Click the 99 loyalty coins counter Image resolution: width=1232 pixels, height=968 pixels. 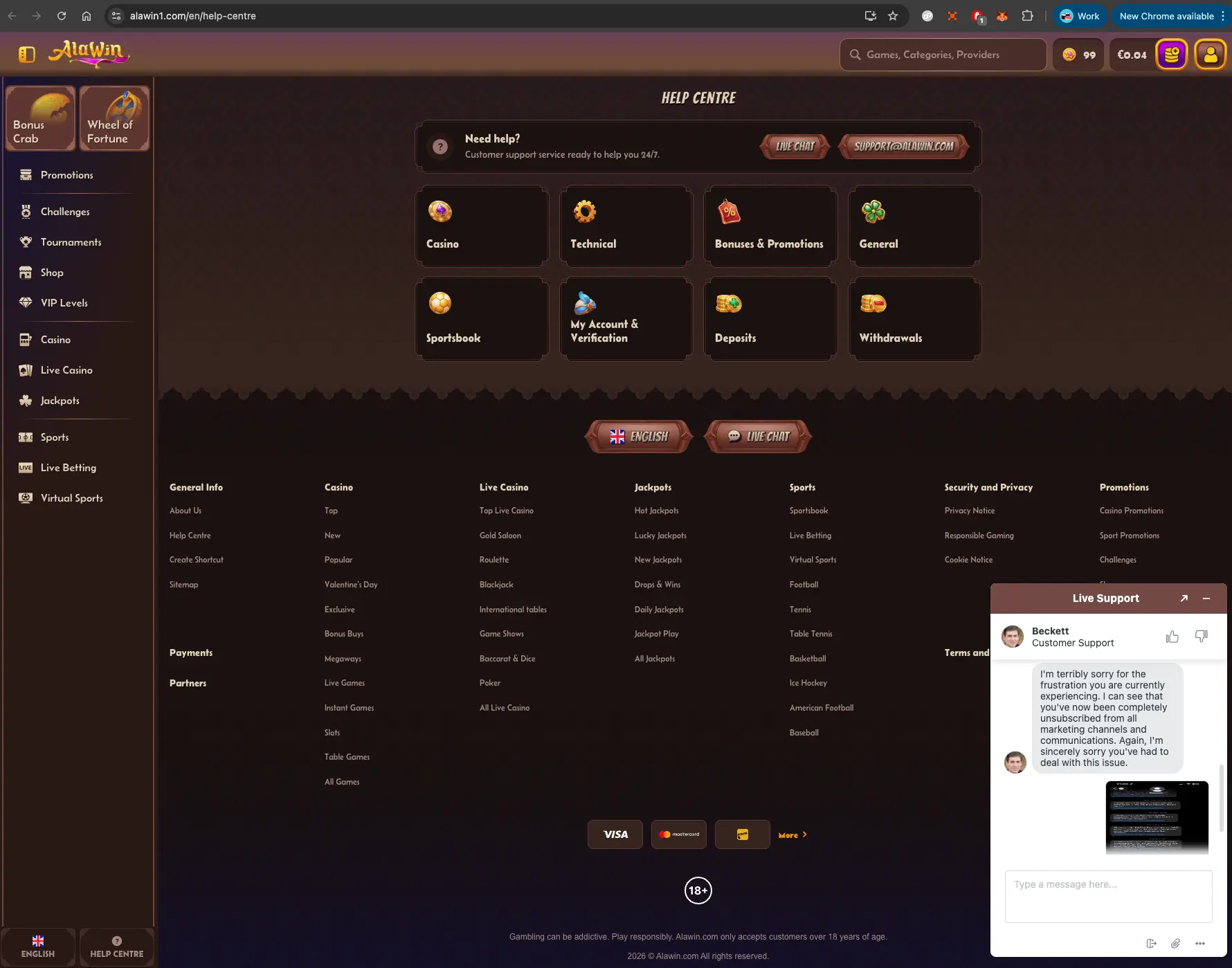point(1079,55)
